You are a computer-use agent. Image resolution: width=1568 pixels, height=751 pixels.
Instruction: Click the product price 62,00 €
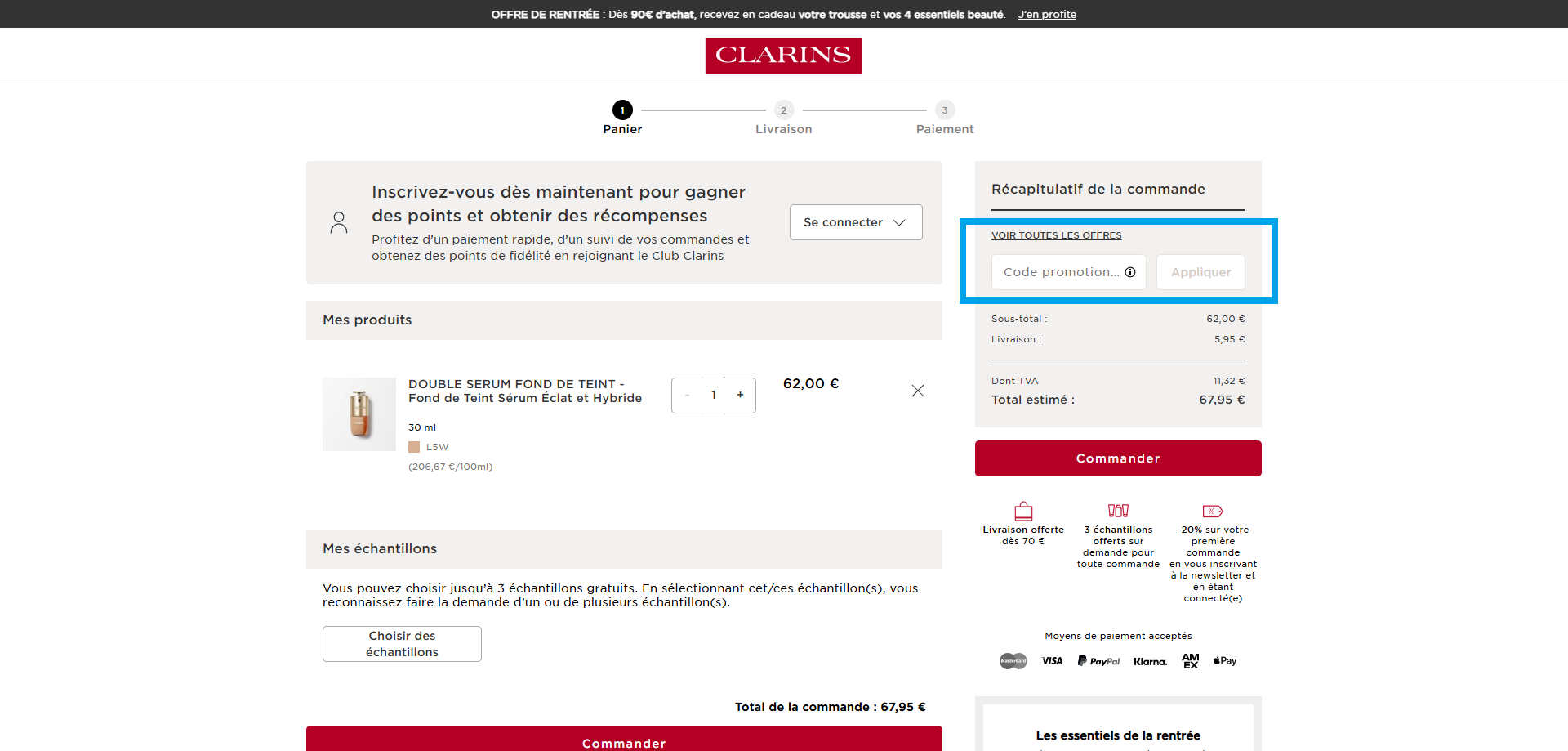tap(811, 383)
